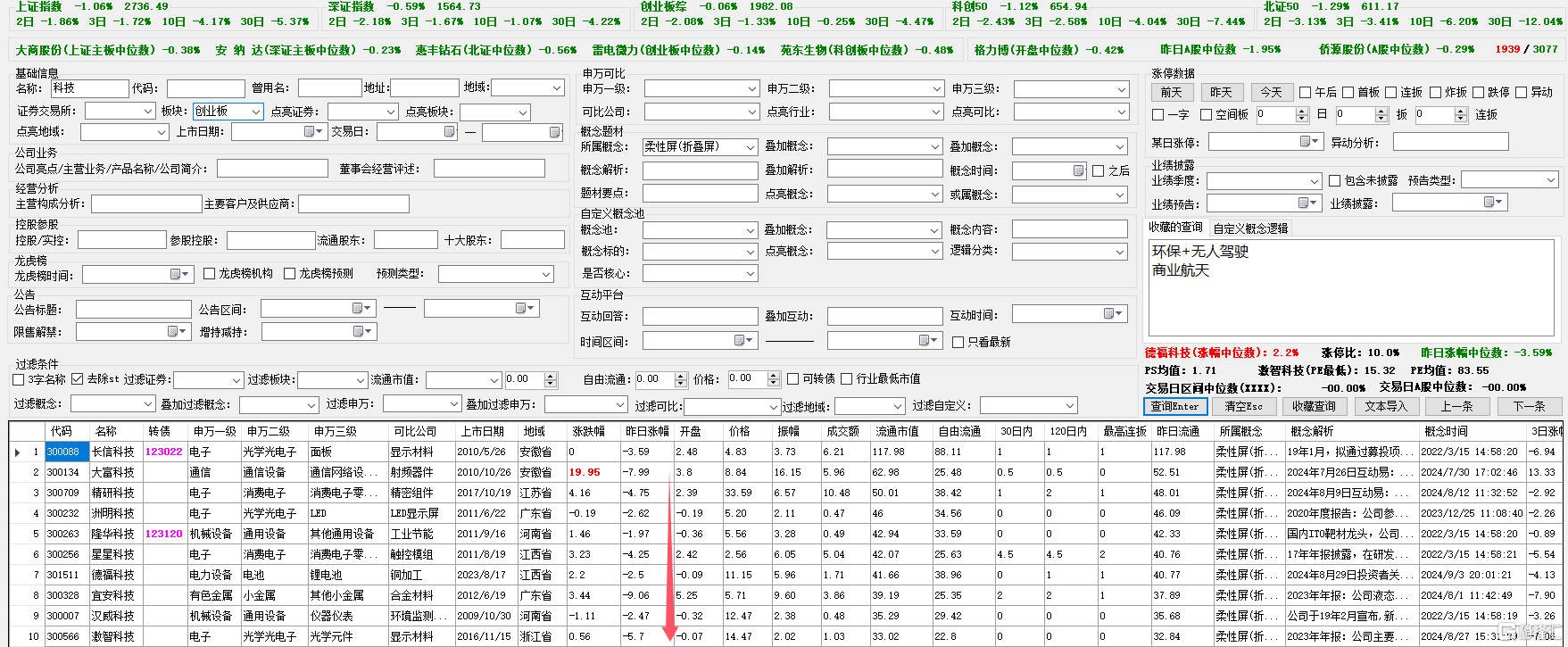The width and height of the screenshot is (1568, 647).
Task: Check the 龙虎榜预测 option
Action: click(x=290, y=273)
